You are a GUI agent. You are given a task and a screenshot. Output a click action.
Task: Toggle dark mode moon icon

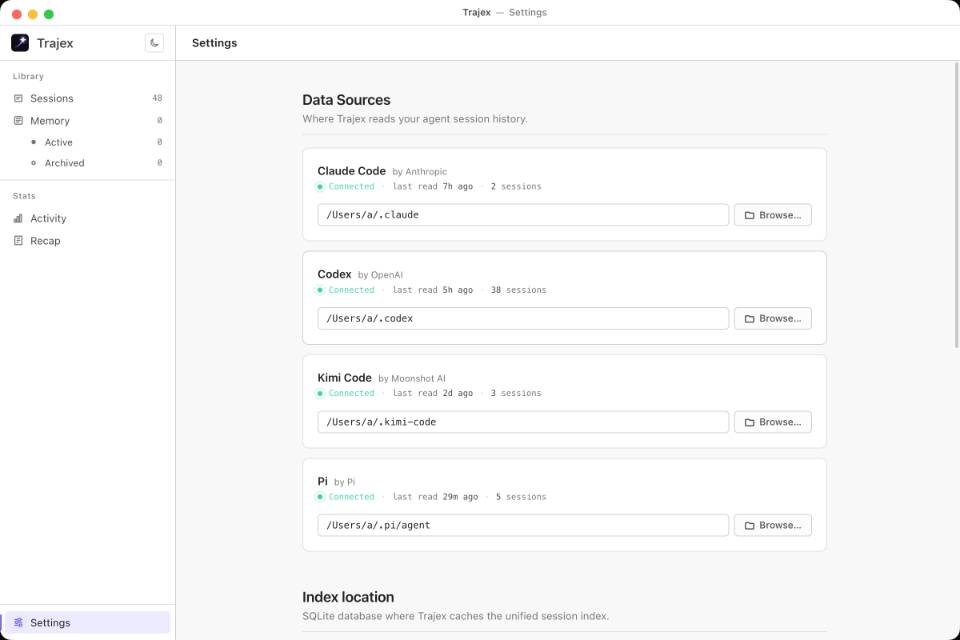[154, 43]
